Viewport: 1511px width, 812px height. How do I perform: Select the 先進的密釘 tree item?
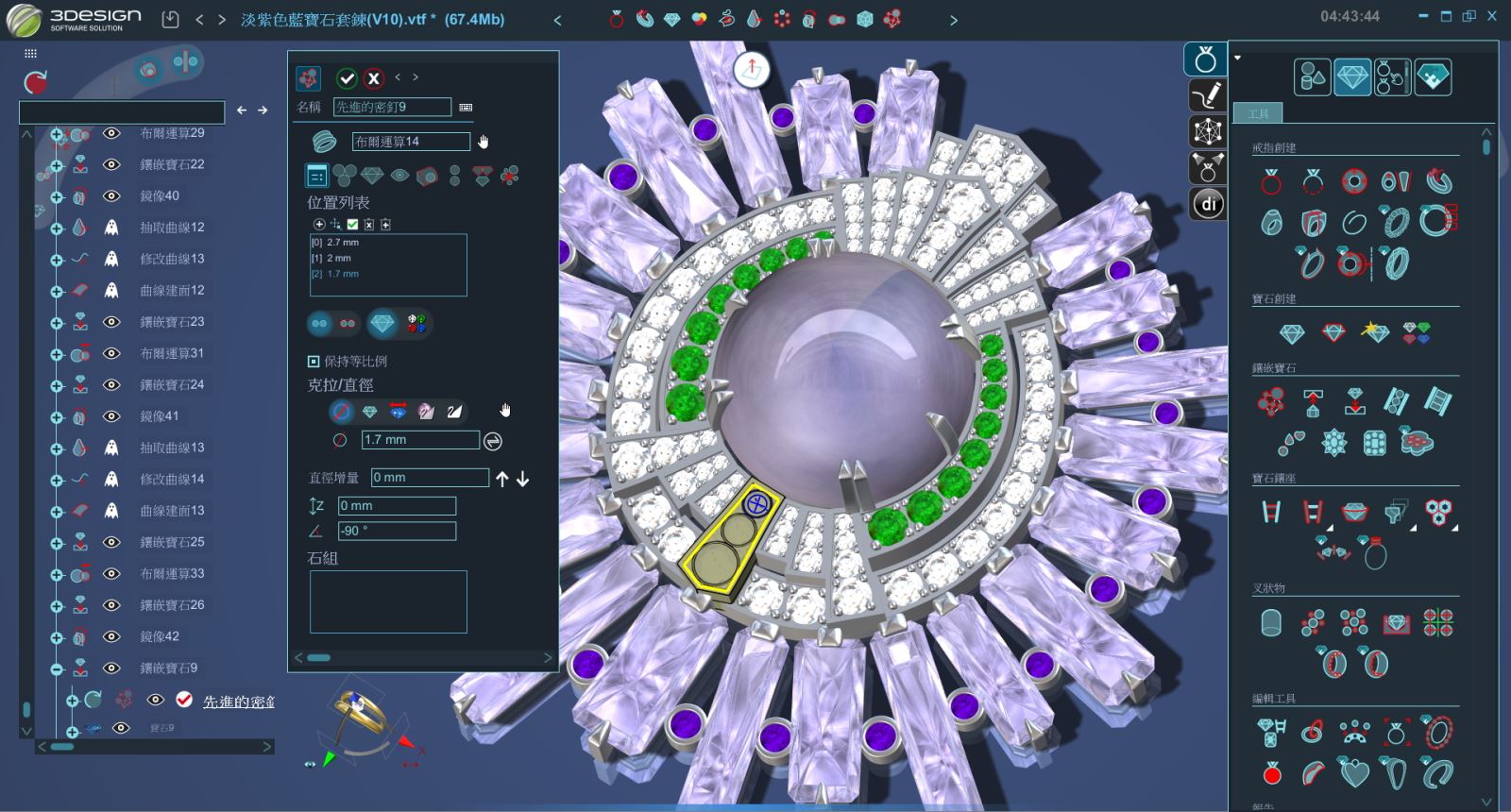[x=239, y=702]
